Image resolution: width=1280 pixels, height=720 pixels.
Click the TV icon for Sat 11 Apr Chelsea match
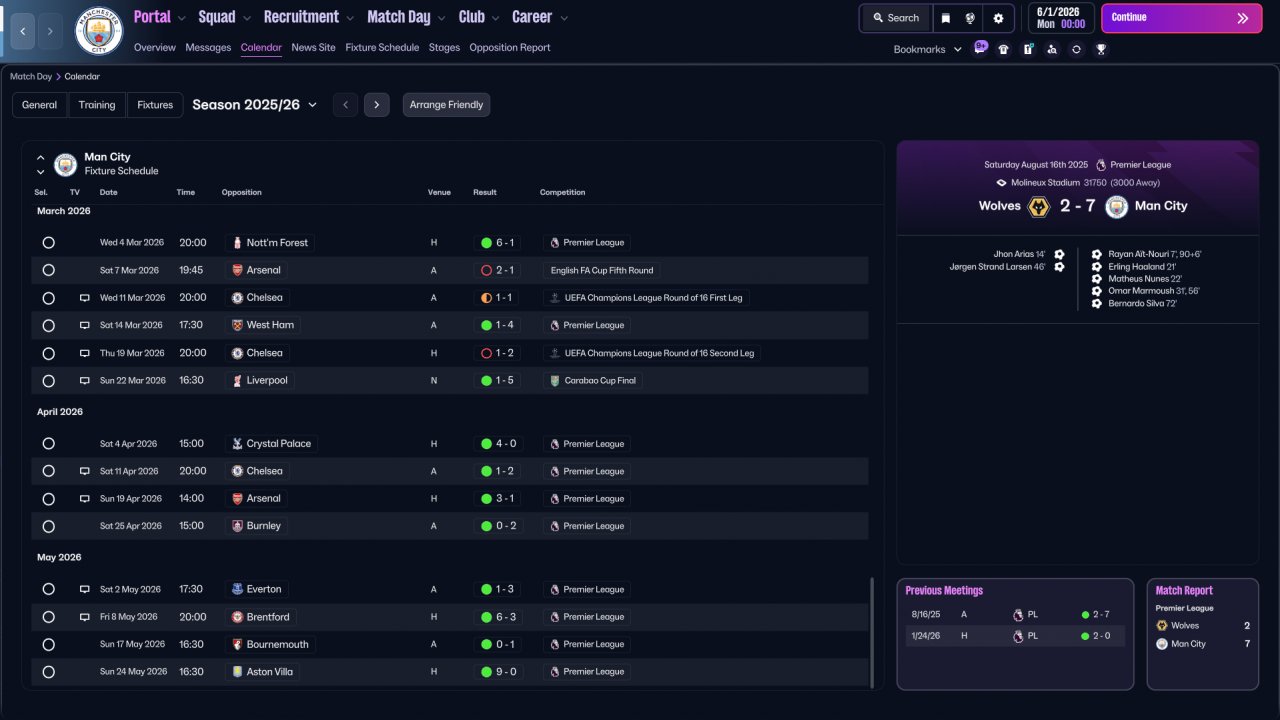pos(85,471)
